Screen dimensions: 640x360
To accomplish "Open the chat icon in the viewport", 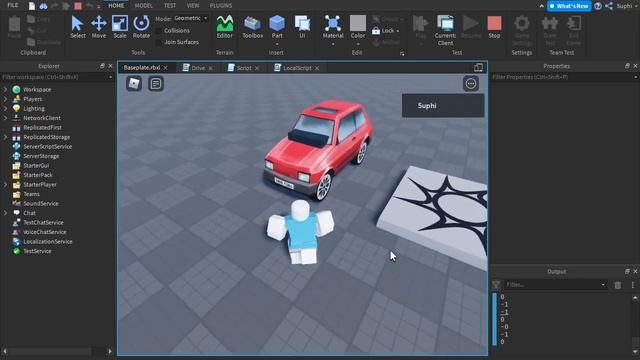I will tap(156, 84).
